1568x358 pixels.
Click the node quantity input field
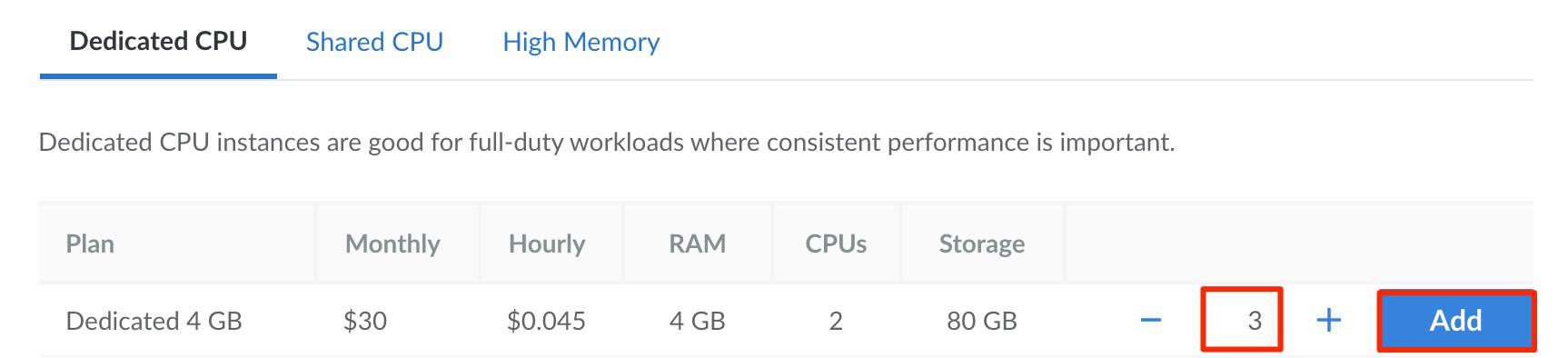tap(1242, 320)
